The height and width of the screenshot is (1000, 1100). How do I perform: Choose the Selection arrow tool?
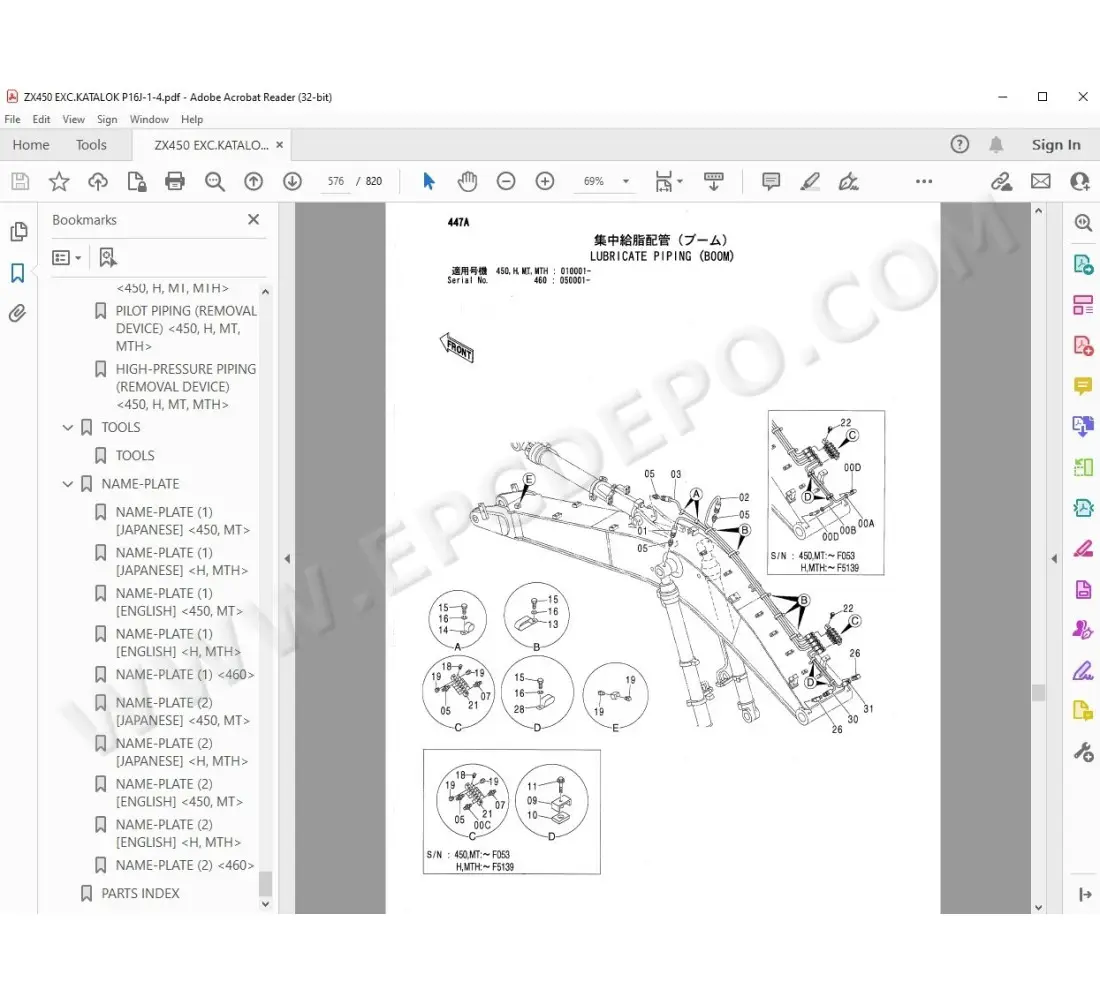(x=429, y=182)
